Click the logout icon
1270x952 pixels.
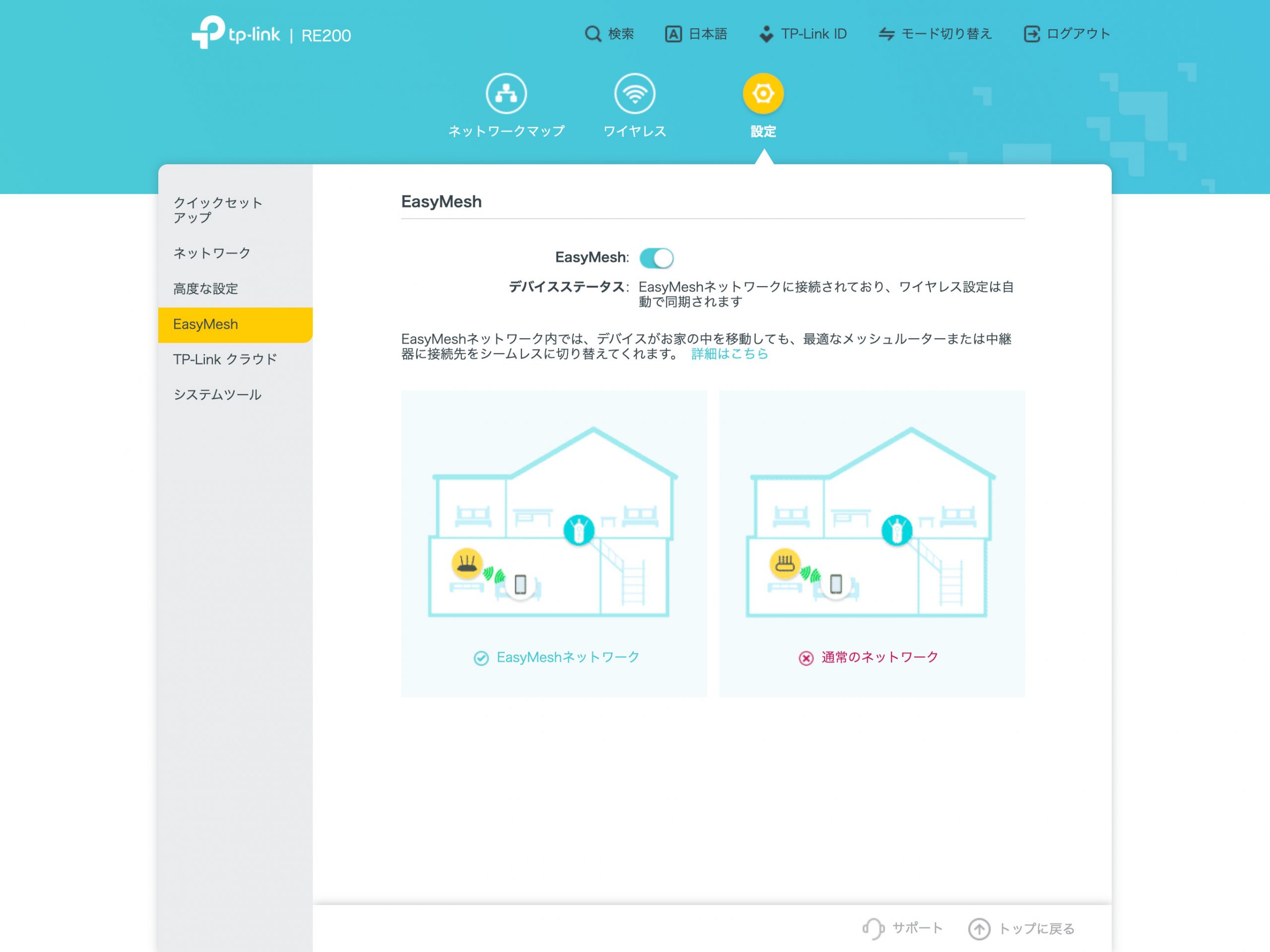click(x=1031, y=34)
